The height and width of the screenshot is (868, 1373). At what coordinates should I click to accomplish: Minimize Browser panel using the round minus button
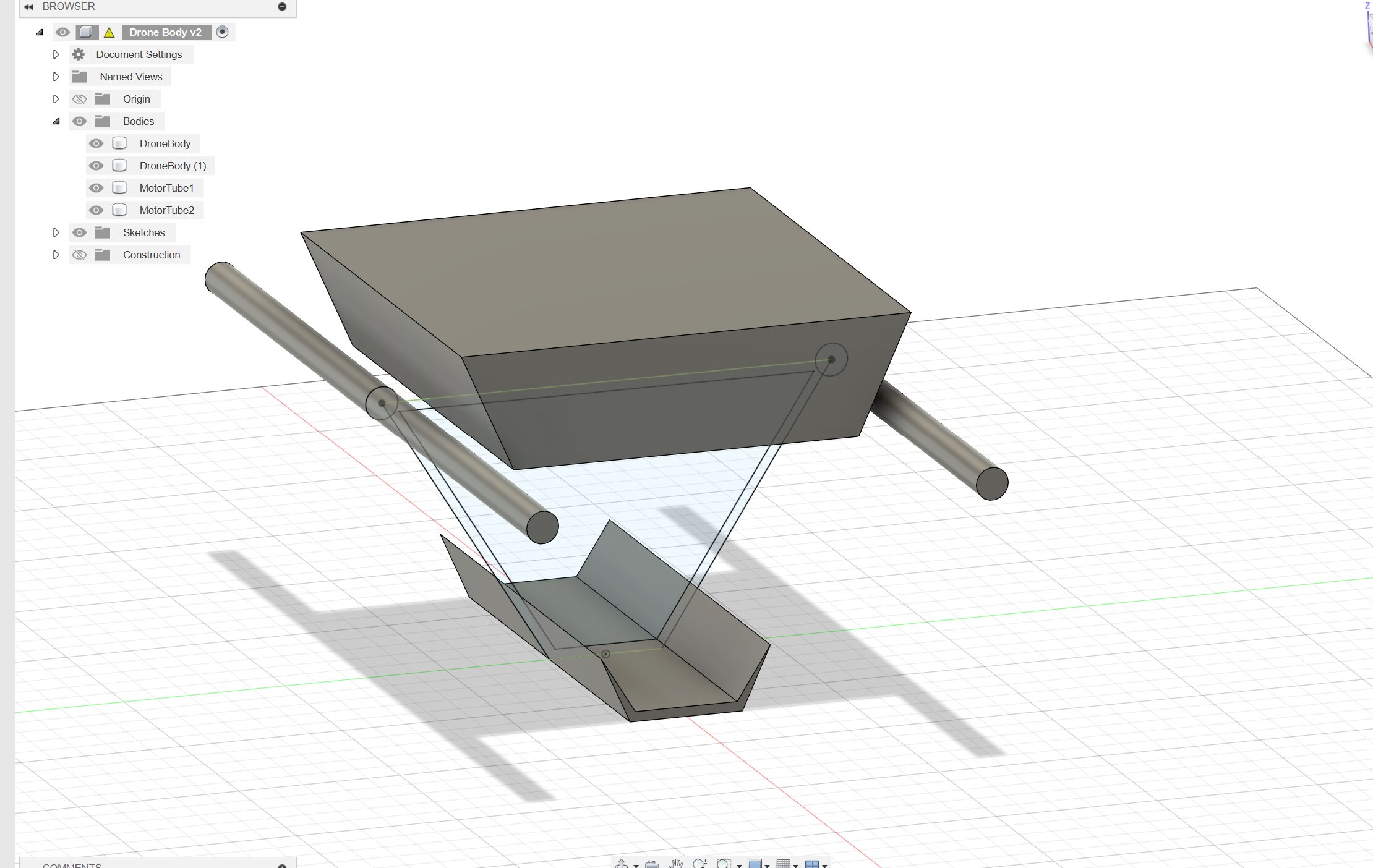282,7
